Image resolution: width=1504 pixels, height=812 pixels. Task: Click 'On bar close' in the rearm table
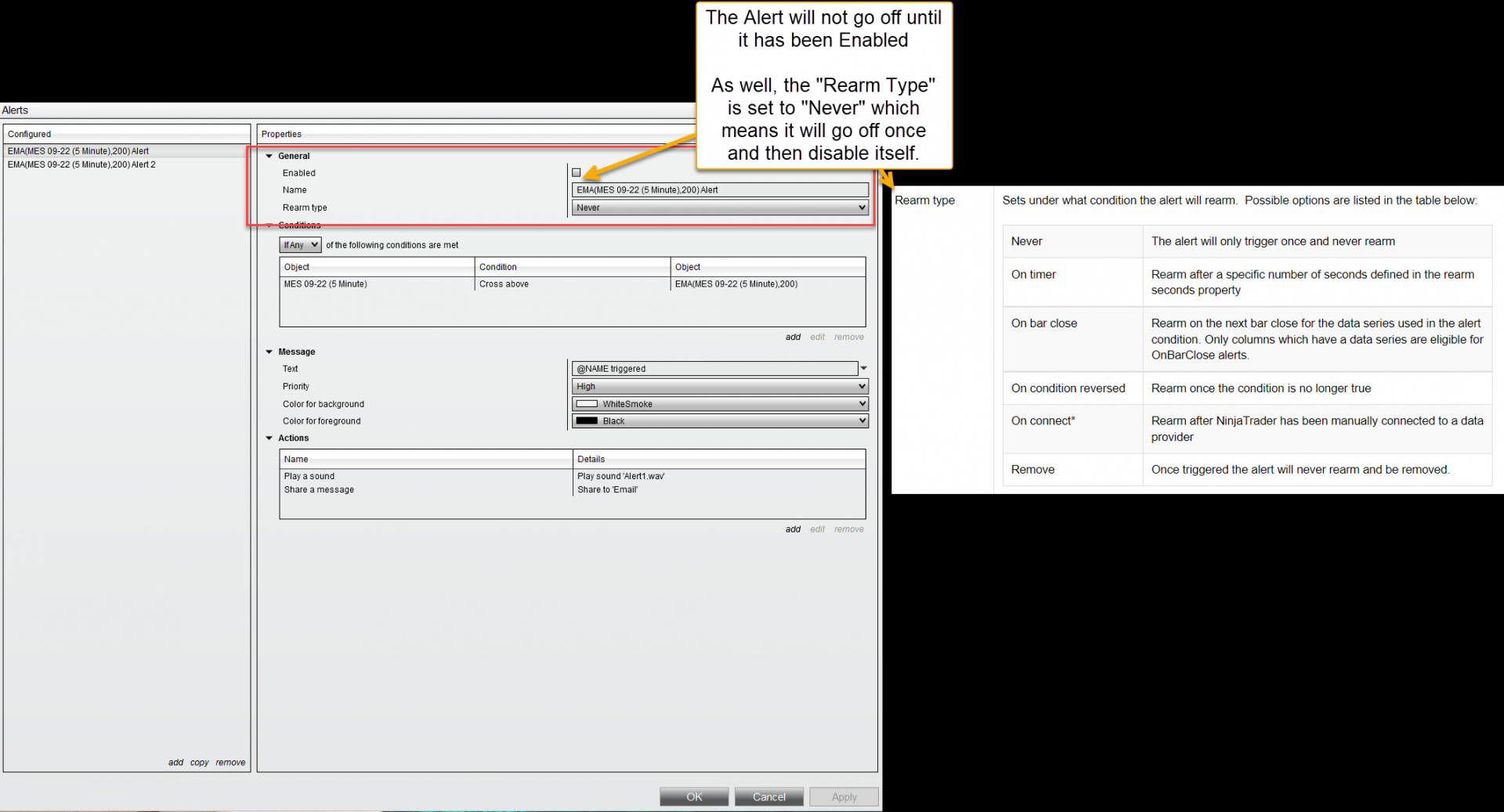[1043, 323]
